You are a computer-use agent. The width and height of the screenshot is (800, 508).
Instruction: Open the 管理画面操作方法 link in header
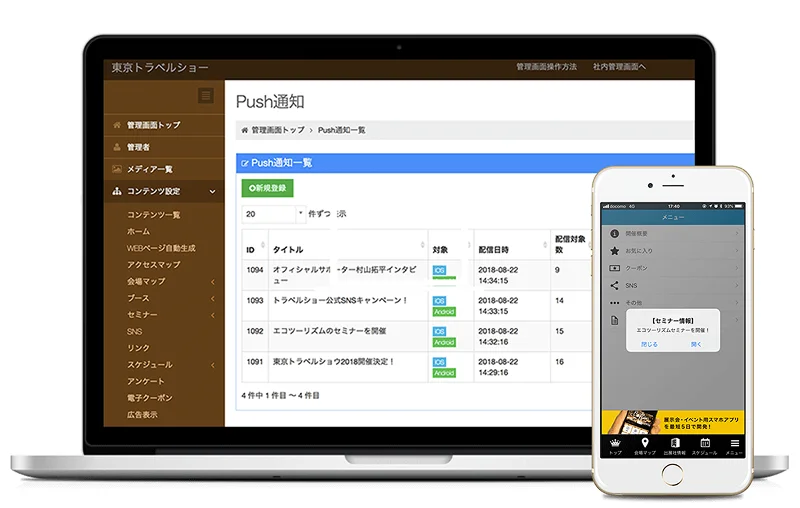pos(546,67)
